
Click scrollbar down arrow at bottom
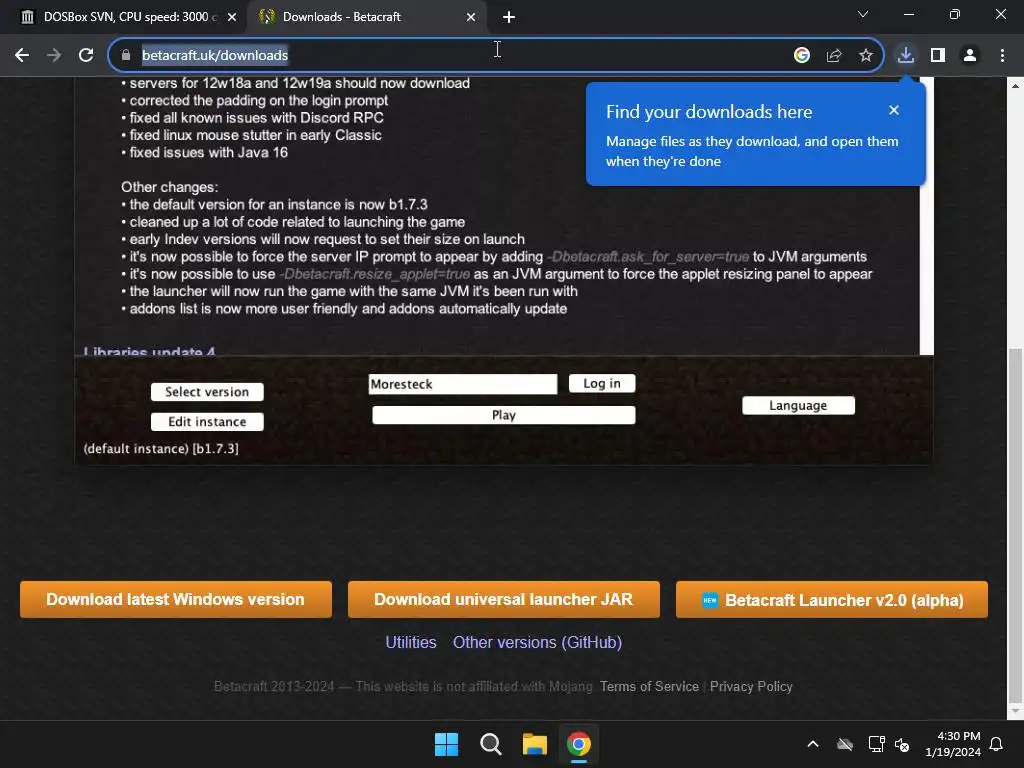(1015, 711)
